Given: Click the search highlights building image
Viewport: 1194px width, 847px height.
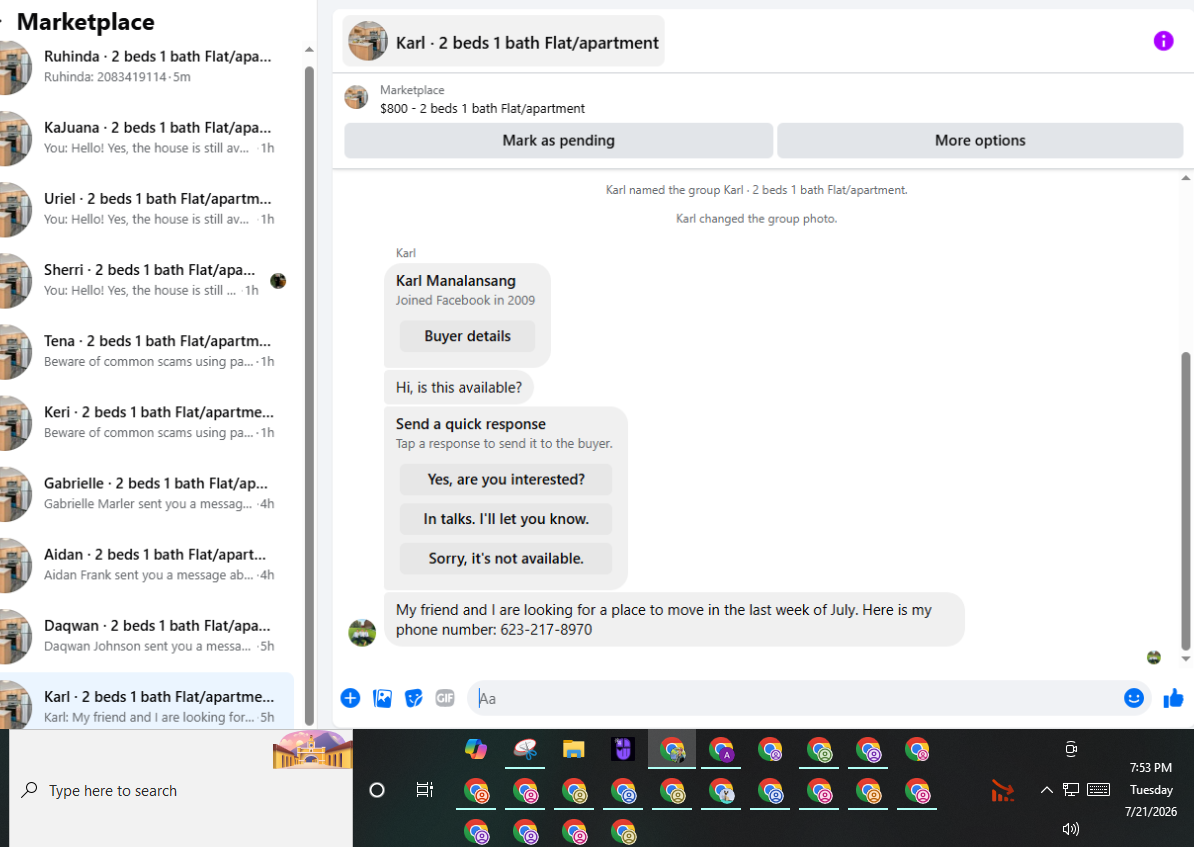Looking at the screenshot, I should pyautogui.click(x=313, y=750).
